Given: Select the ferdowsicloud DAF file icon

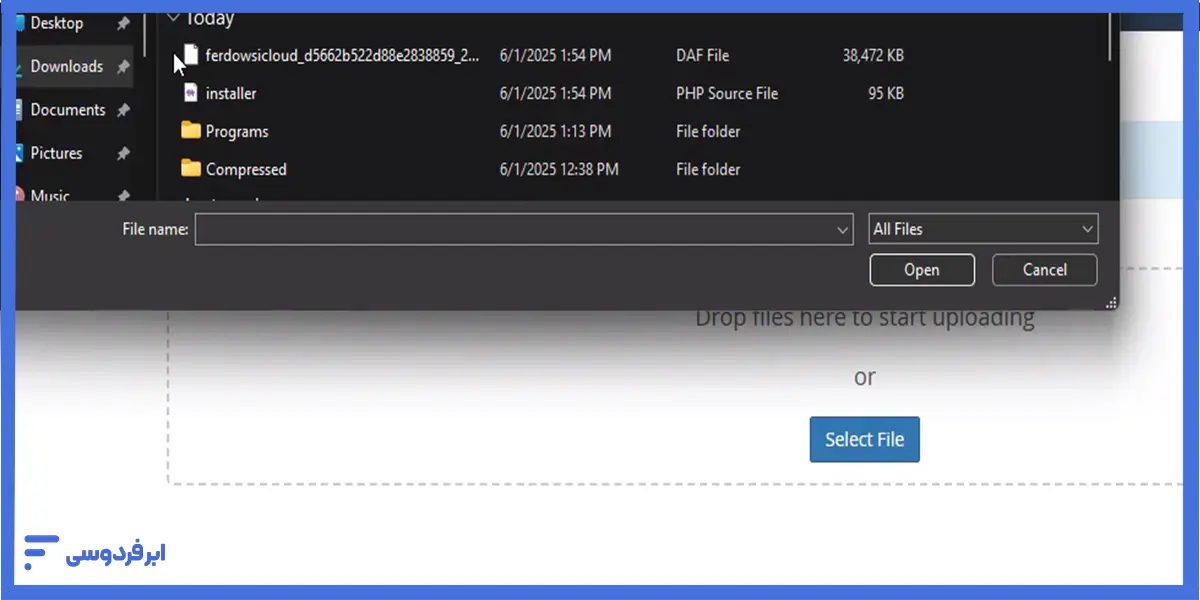Looking at the screenshot, I should pyautogui.click(x=191, y=55).
